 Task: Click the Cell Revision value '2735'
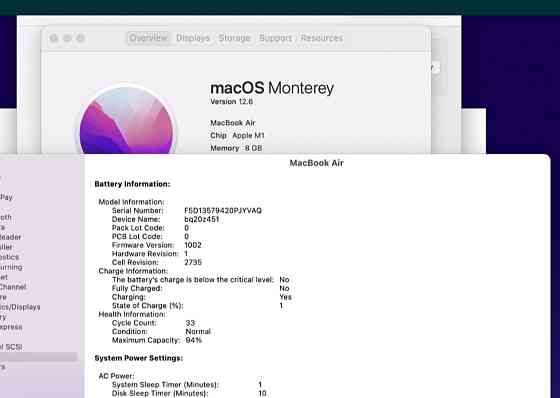[193, 262]
